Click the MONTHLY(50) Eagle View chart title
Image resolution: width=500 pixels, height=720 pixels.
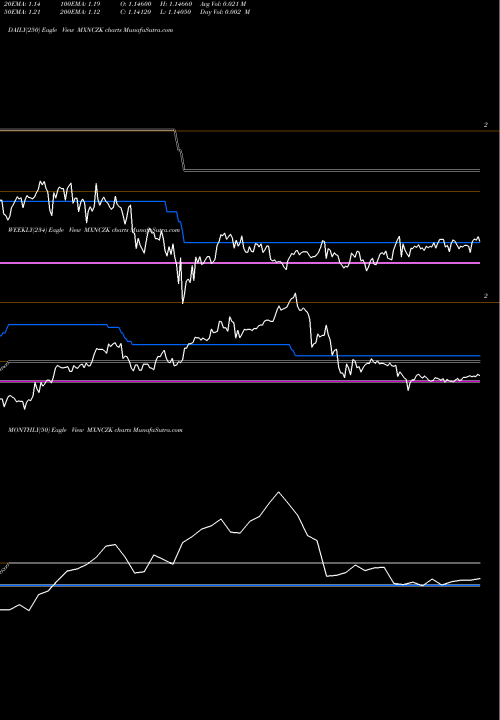tap(95, 430)
